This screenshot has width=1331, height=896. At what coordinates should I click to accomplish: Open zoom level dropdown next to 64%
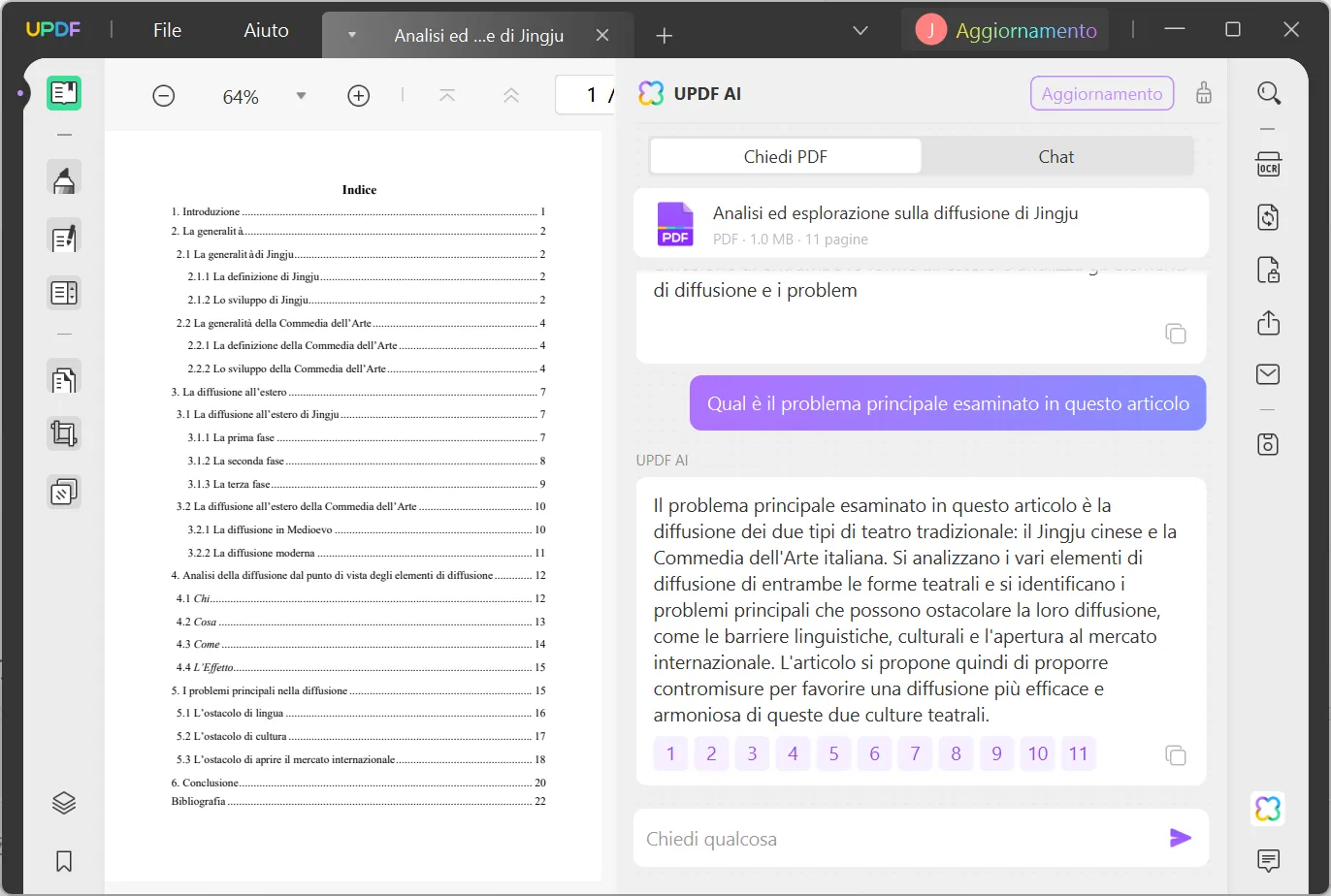pyautogui.click(x=301, y=96)
